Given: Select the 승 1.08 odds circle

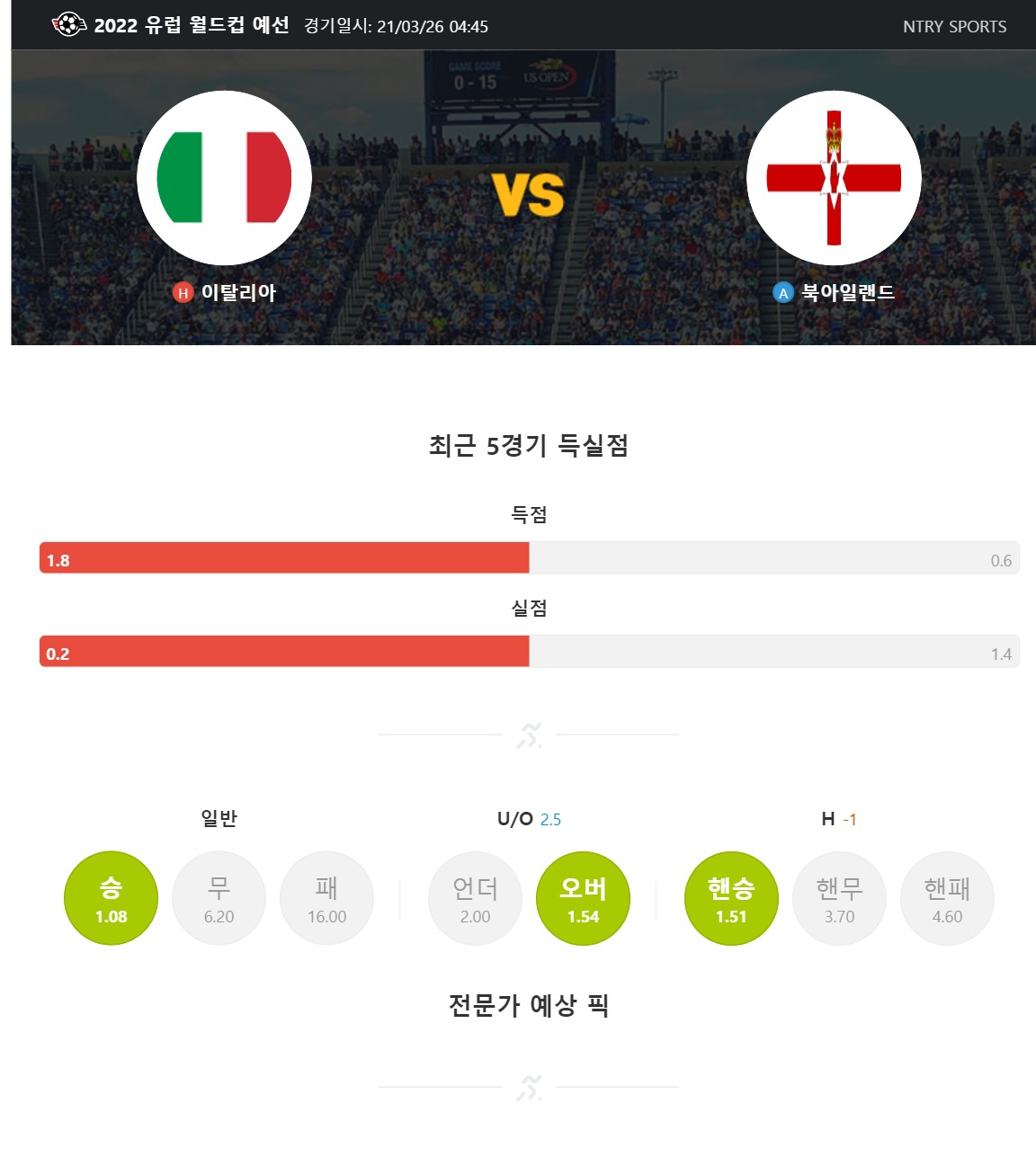Looking at the screenshot, I should (x=111, y=898).
